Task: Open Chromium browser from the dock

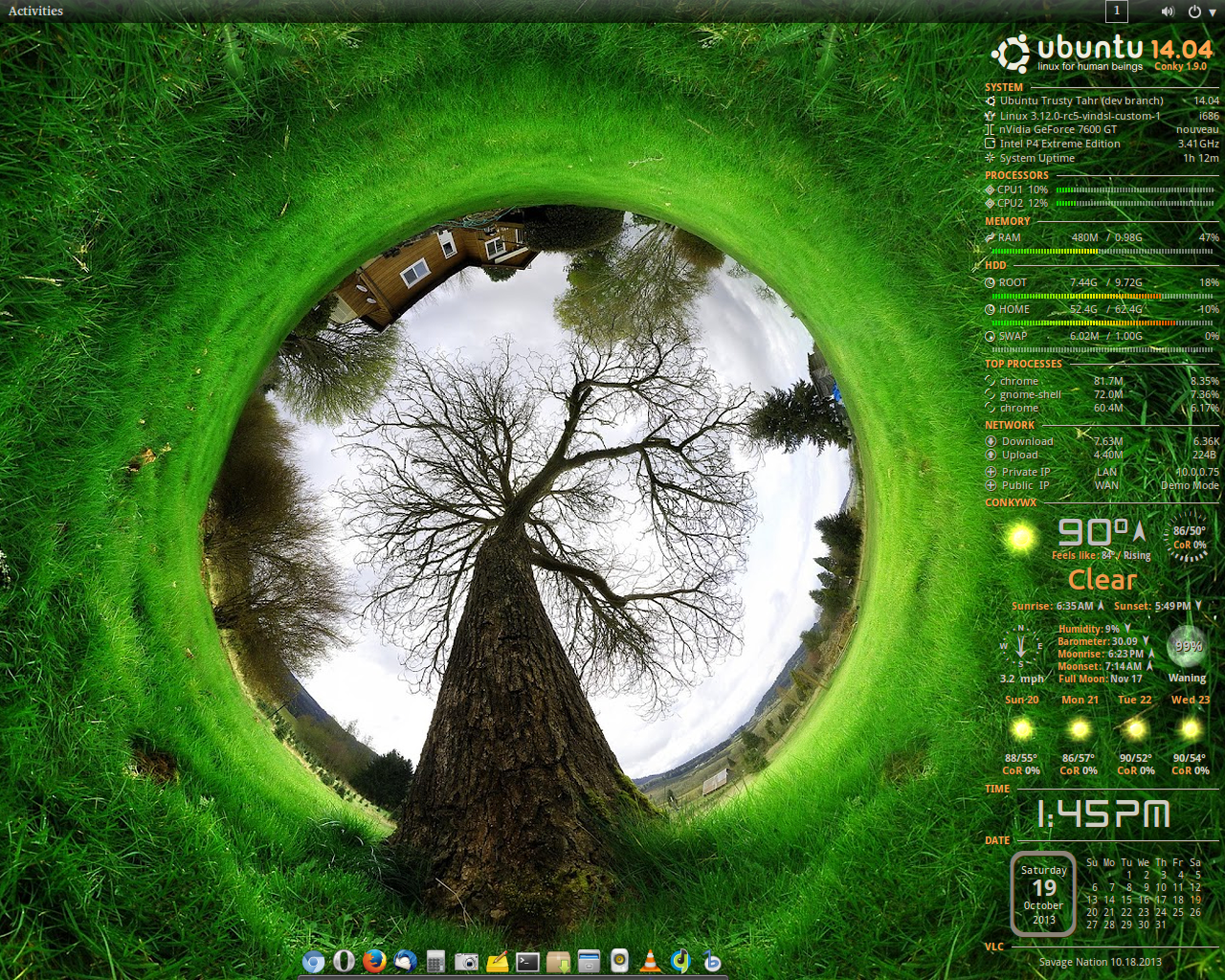Action: (x=313, y=961)
